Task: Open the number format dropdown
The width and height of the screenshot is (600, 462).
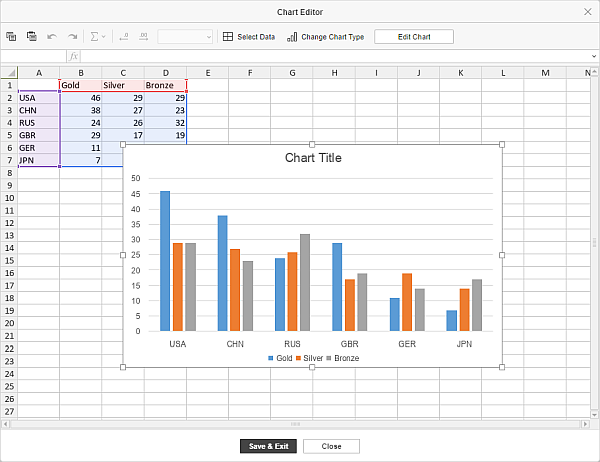Action: point(185,36)
